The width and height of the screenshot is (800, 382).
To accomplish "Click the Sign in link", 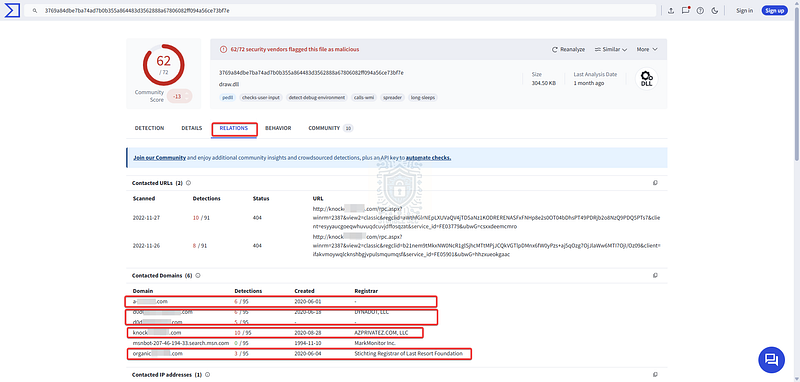I will tap(744, 10).
